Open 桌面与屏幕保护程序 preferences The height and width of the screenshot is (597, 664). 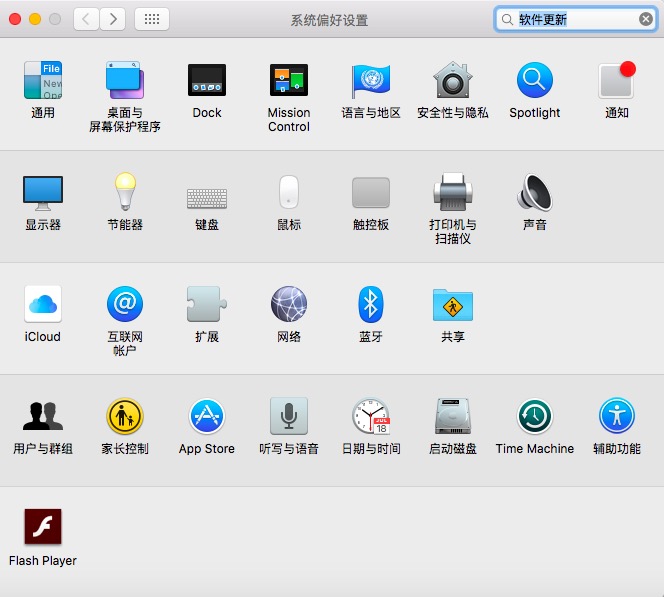[125, 81]
